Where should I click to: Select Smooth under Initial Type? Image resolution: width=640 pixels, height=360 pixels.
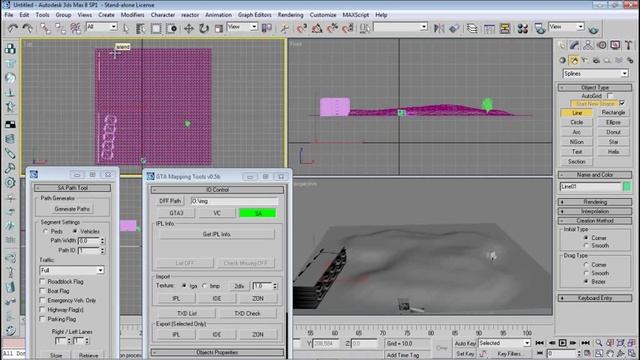(586, 246)
